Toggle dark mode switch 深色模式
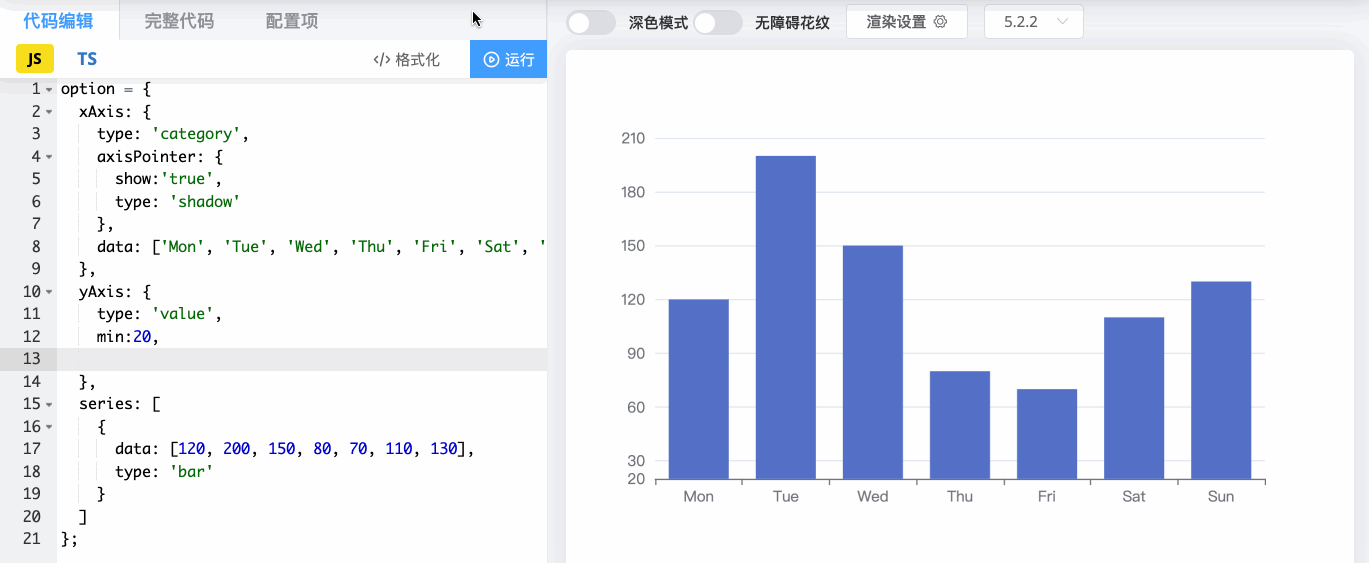The image size is (1369, 563). [x=591, y=22]
